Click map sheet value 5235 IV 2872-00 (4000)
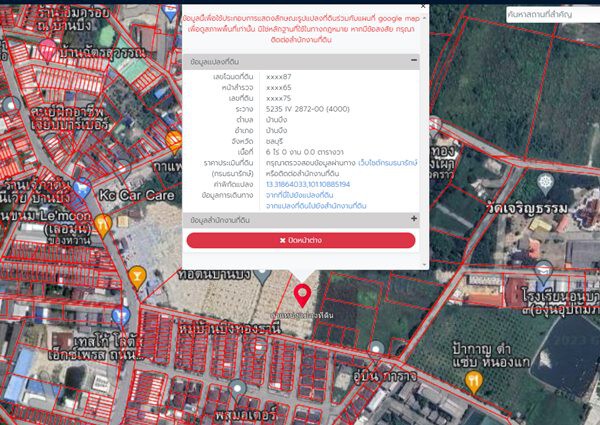The image size is (600, 425). pyautogui.click(x=308, y=109)
